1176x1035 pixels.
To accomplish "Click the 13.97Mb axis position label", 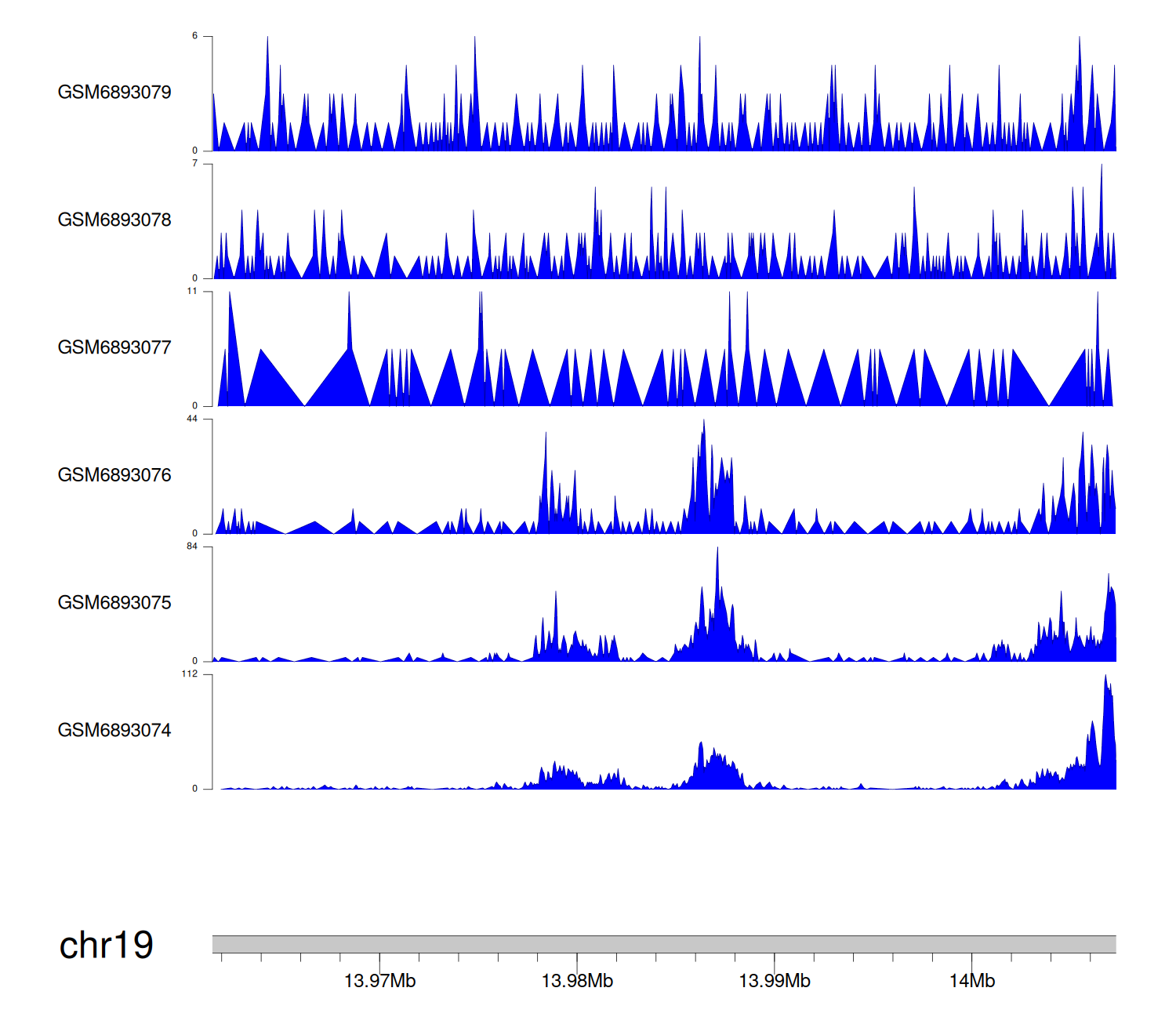I will [379, 981].
